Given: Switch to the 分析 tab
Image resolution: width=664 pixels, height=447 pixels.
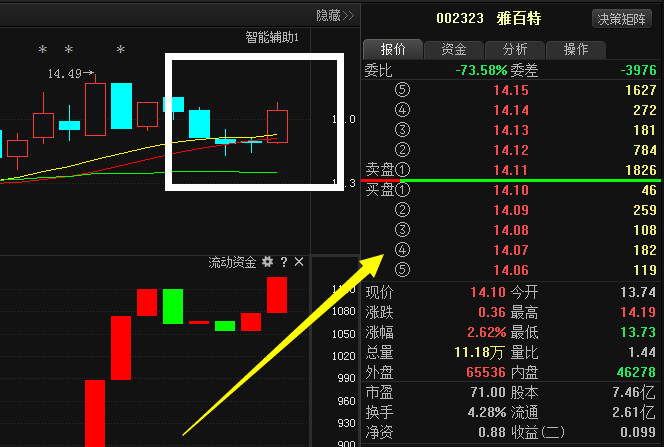Looking at the screenshot, I should point(515,50).
